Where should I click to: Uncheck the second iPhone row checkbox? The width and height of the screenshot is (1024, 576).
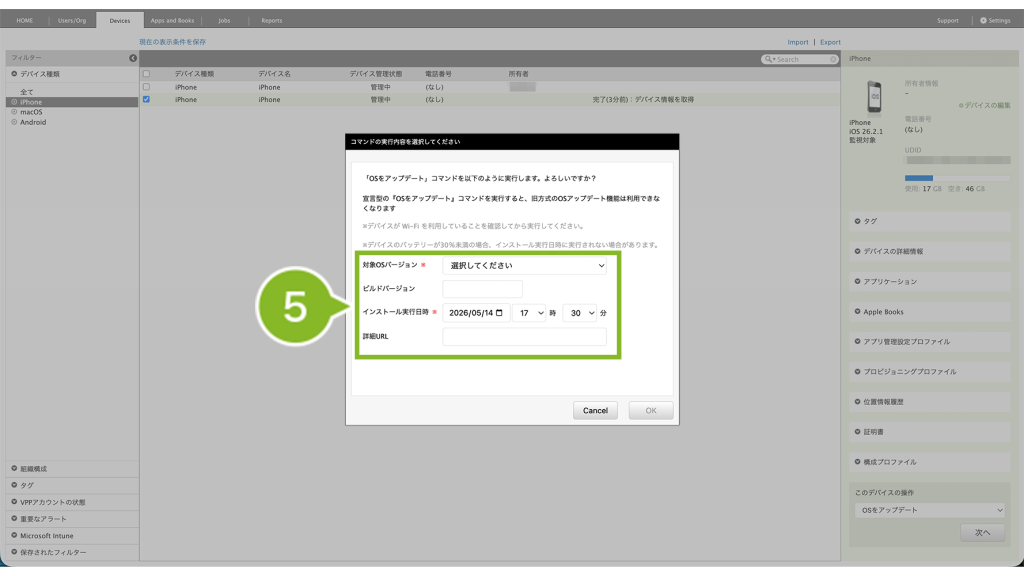(x=146, y=99)
